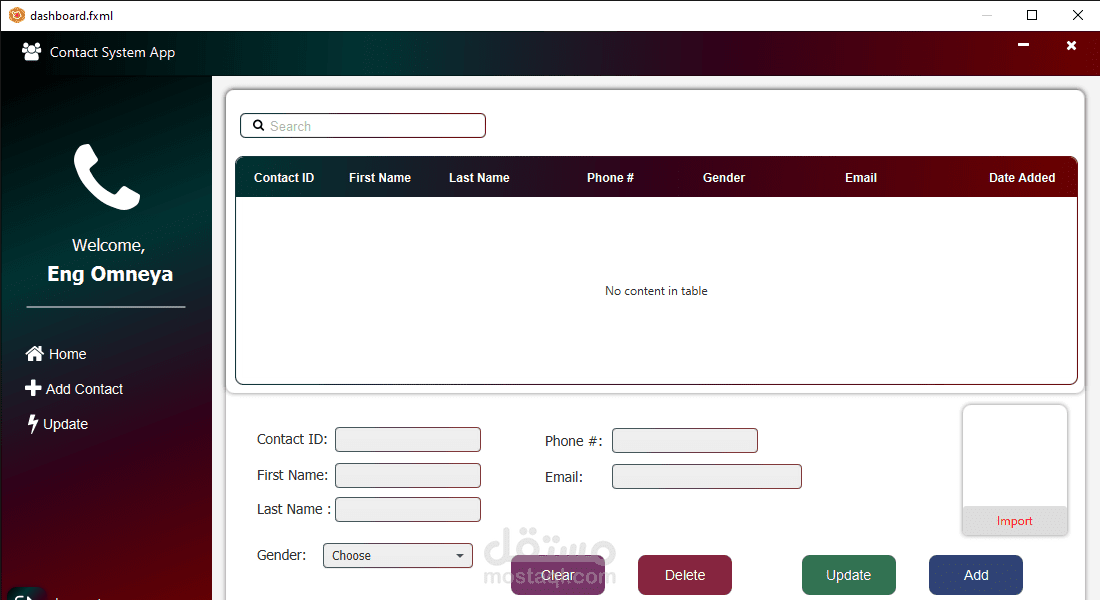Focus the Email text field
This screenshot has height=600, width=1100.
706,476
